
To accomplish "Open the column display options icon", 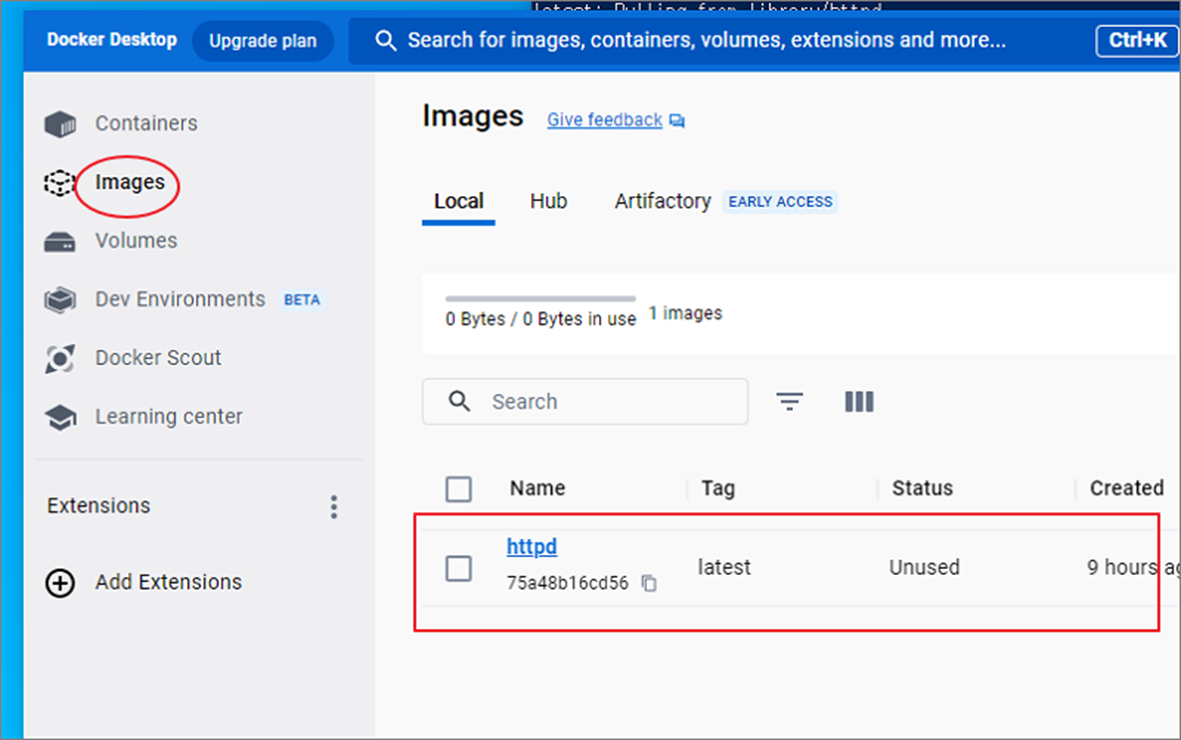I will (859, 402).
